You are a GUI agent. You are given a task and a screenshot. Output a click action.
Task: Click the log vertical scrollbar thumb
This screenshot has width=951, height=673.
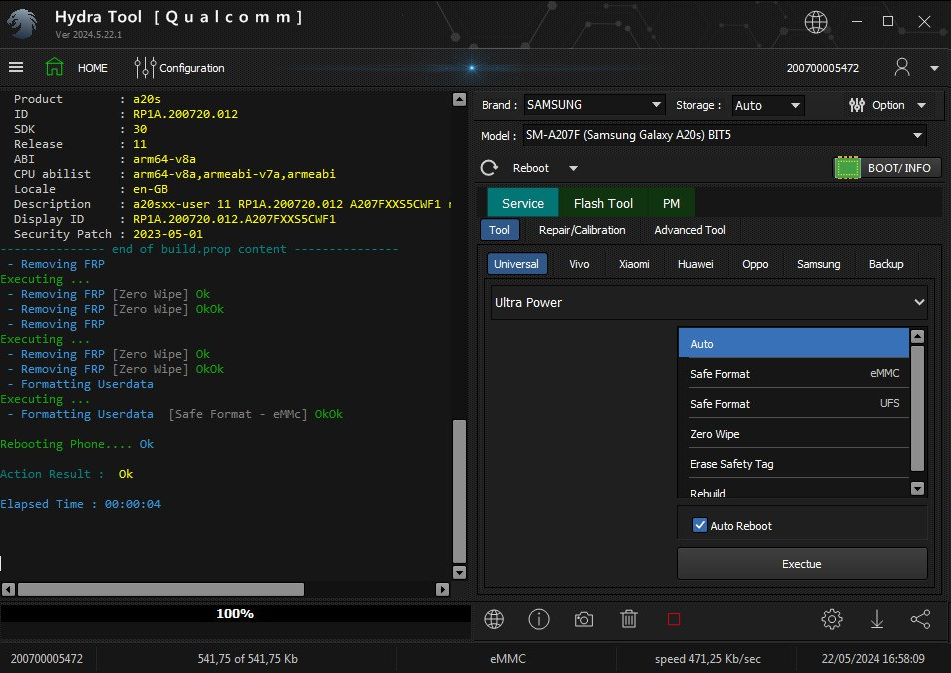pyautogui.click(x=459, y=492)
